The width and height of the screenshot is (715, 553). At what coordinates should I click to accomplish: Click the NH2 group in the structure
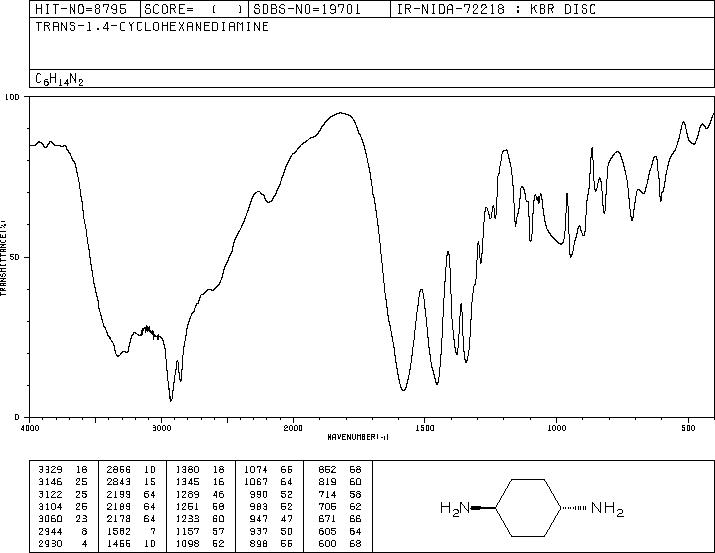pyautogui.click(x=607, y=508)
